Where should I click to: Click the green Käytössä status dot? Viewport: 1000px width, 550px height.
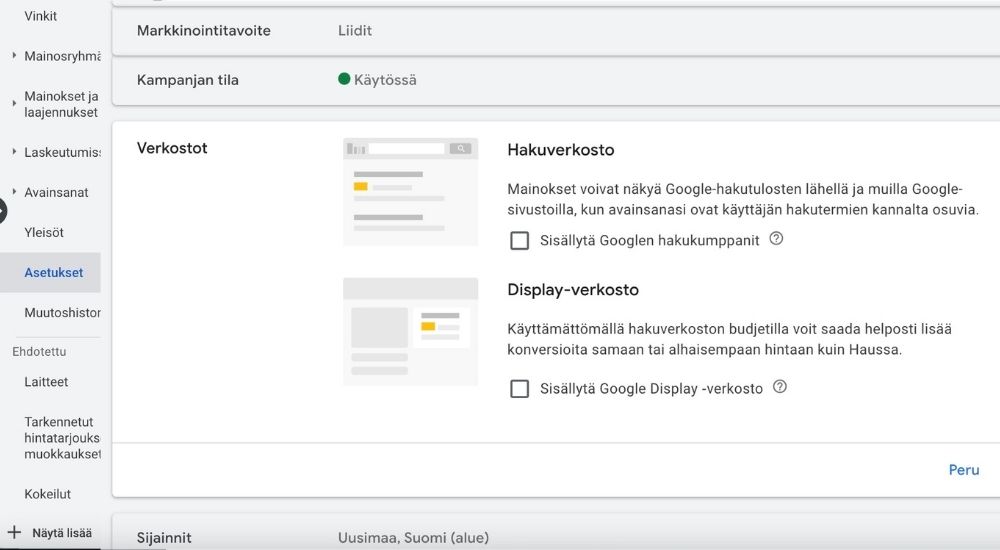point(344,80)
